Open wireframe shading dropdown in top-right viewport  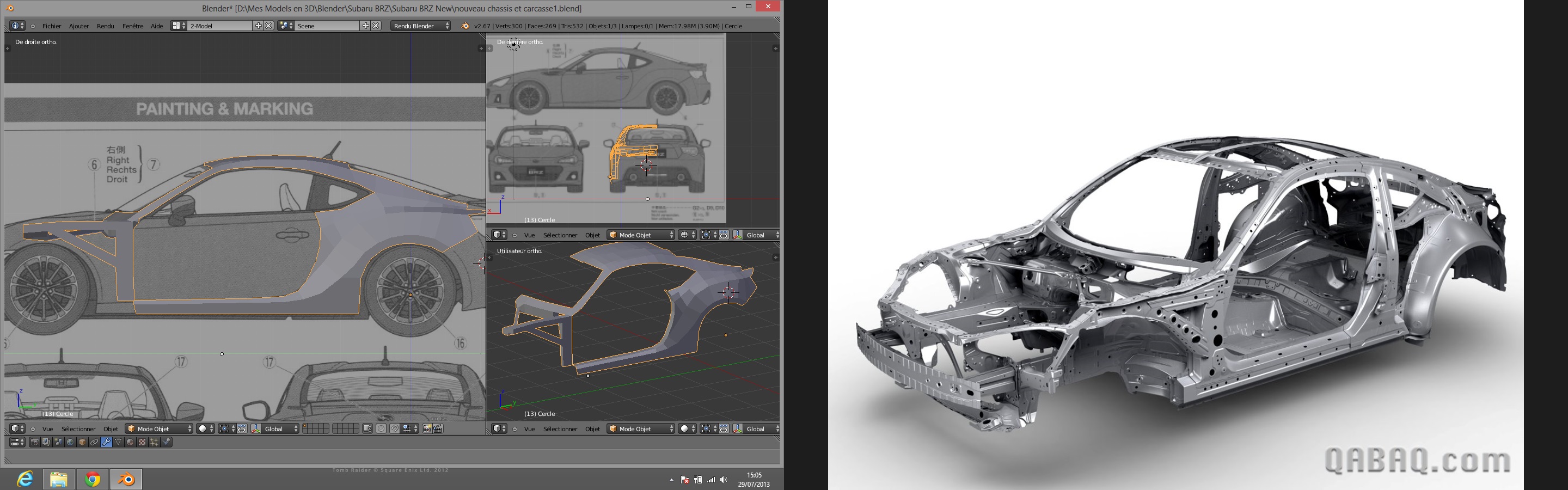[x=688, y=235]
